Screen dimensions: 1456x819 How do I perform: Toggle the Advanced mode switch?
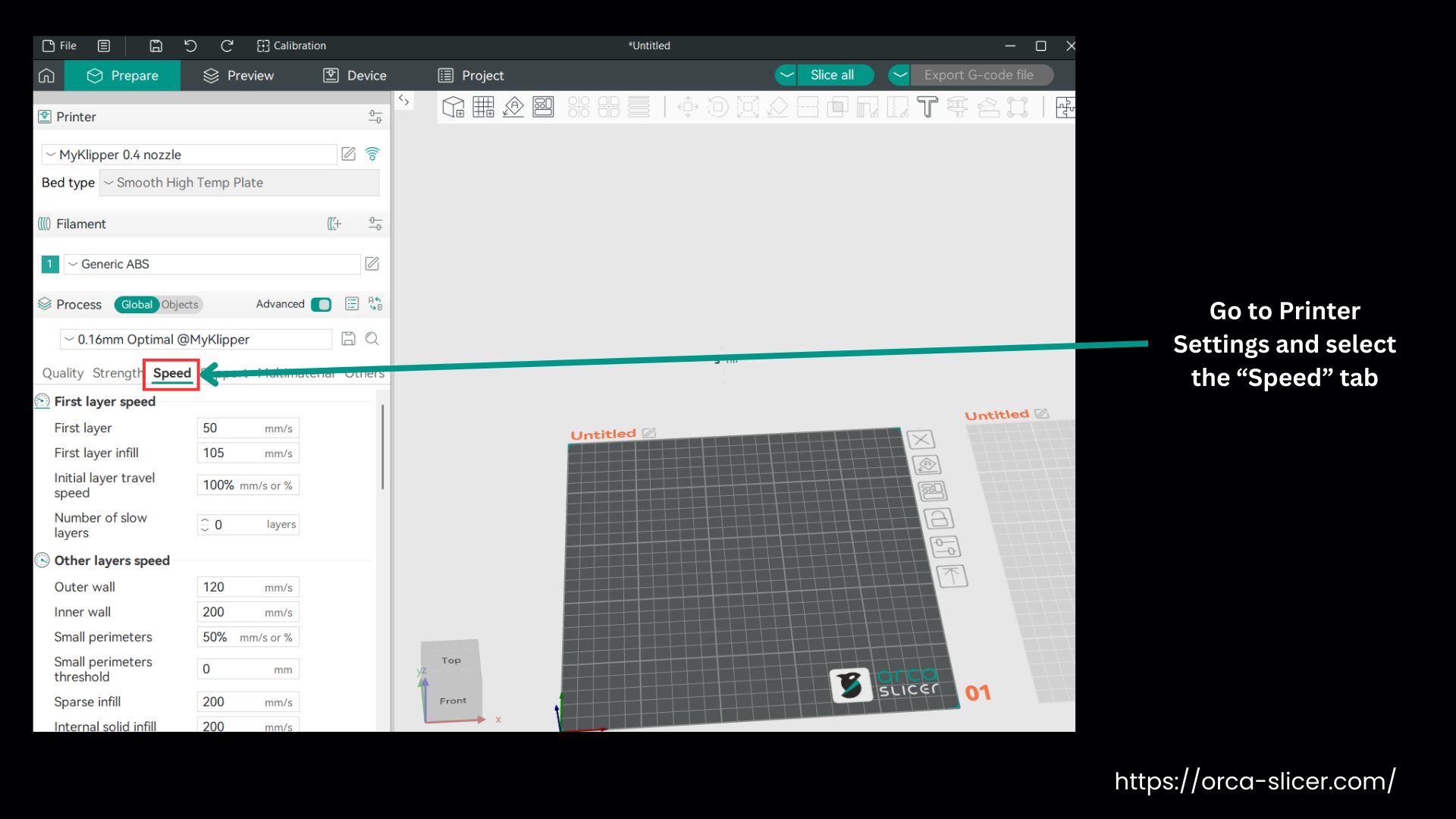click(322, 304)
